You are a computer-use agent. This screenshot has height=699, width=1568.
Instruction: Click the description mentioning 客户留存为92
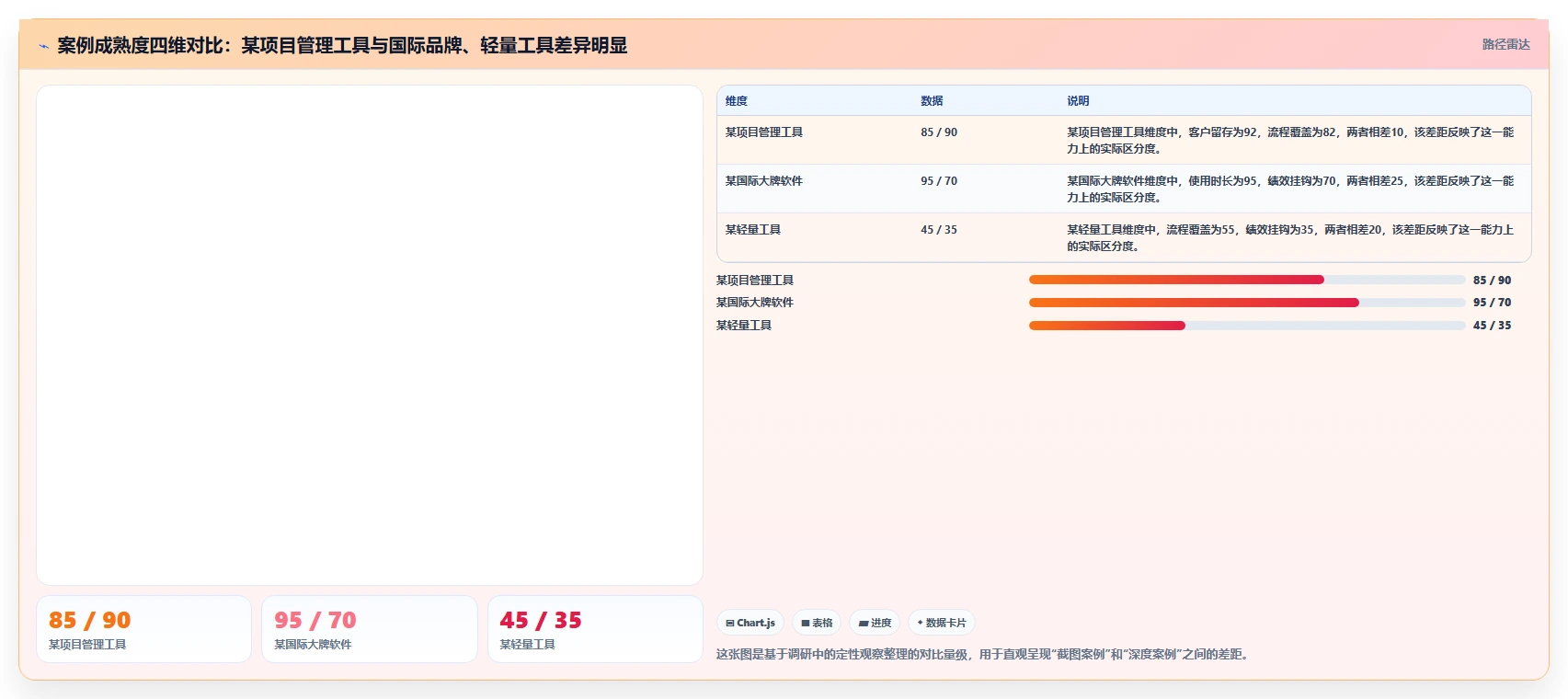pyautogui.click(x=1290, y=141)
